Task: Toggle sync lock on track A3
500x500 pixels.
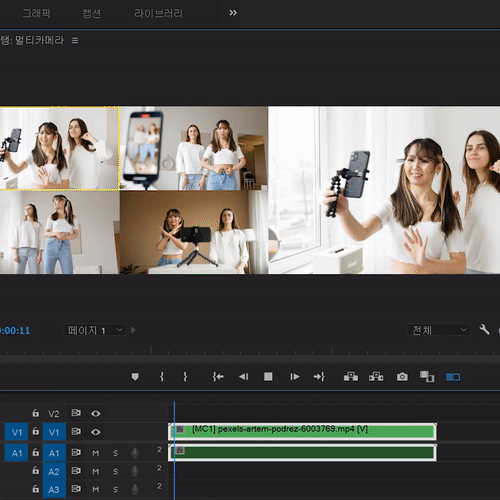Action: pos(76,489)
